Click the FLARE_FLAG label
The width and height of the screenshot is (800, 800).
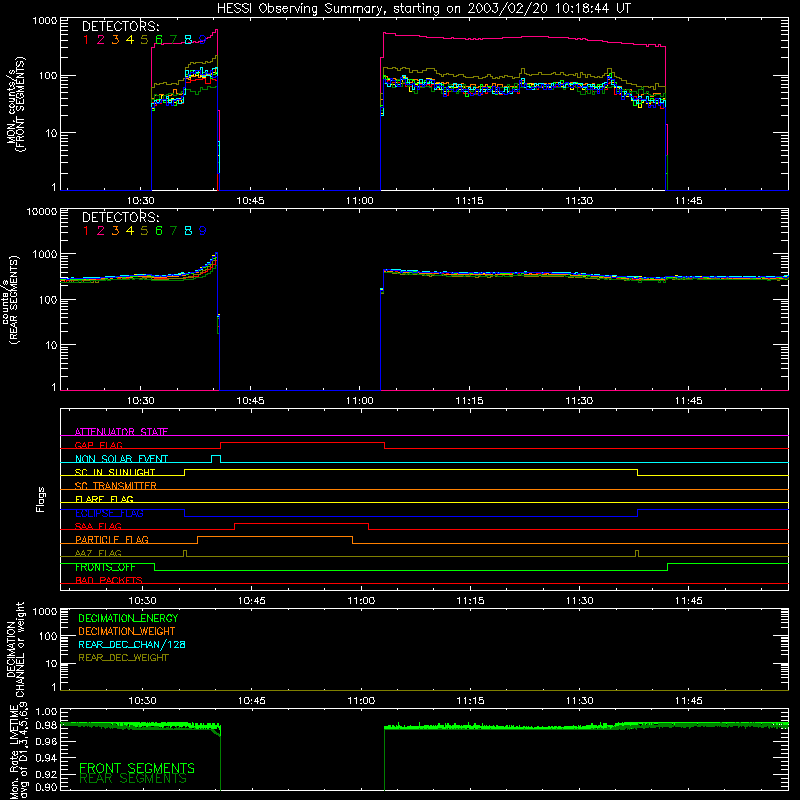tap(104, 499)
